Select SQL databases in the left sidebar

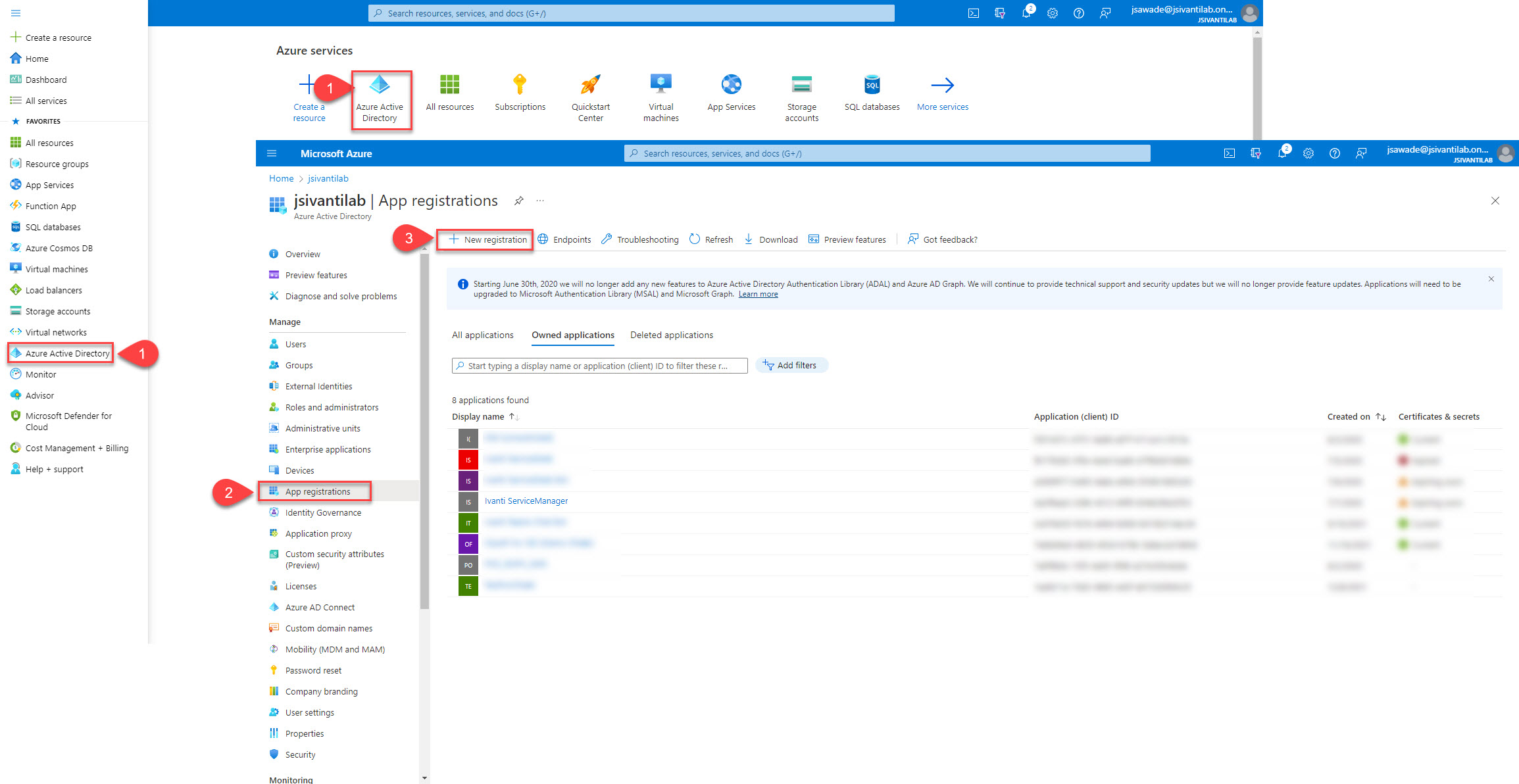52,226
